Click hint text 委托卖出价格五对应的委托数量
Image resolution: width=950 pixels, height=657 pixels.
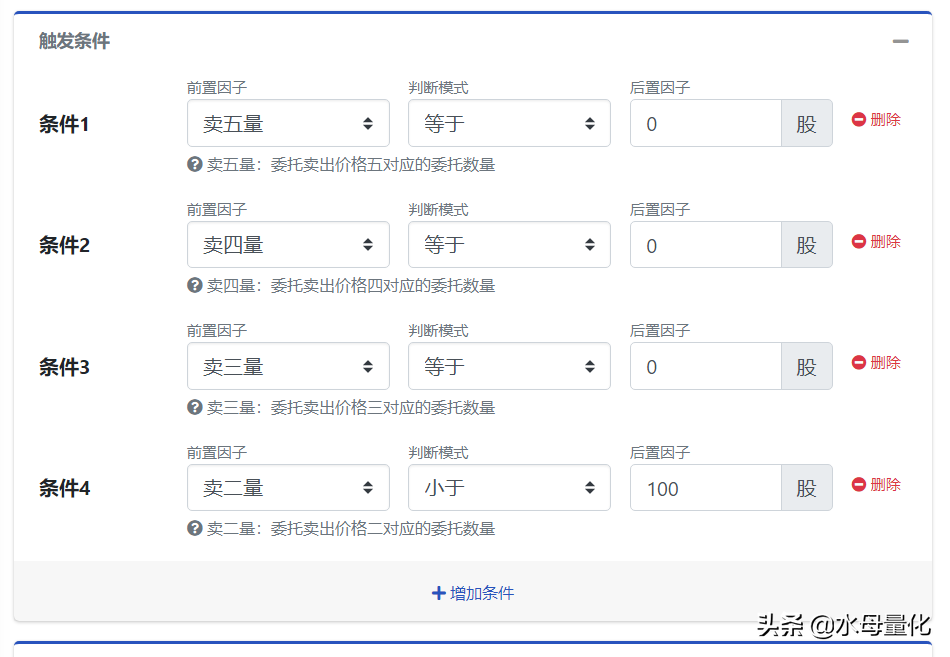[x=383, y=165]
